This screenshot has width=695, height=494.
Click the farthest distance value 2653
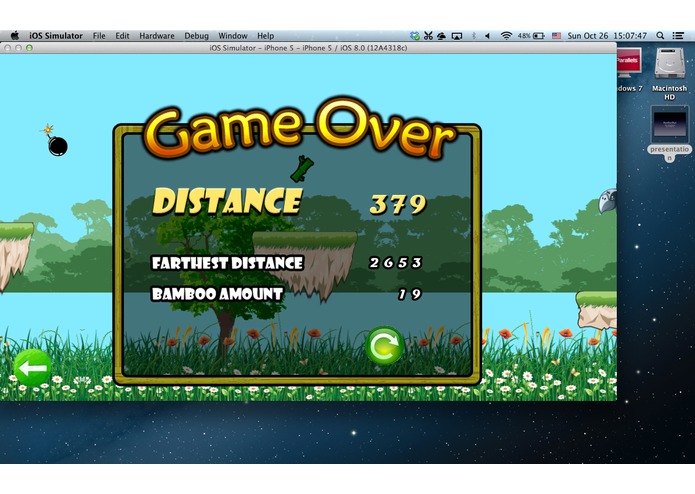click(x=395, y=263)
